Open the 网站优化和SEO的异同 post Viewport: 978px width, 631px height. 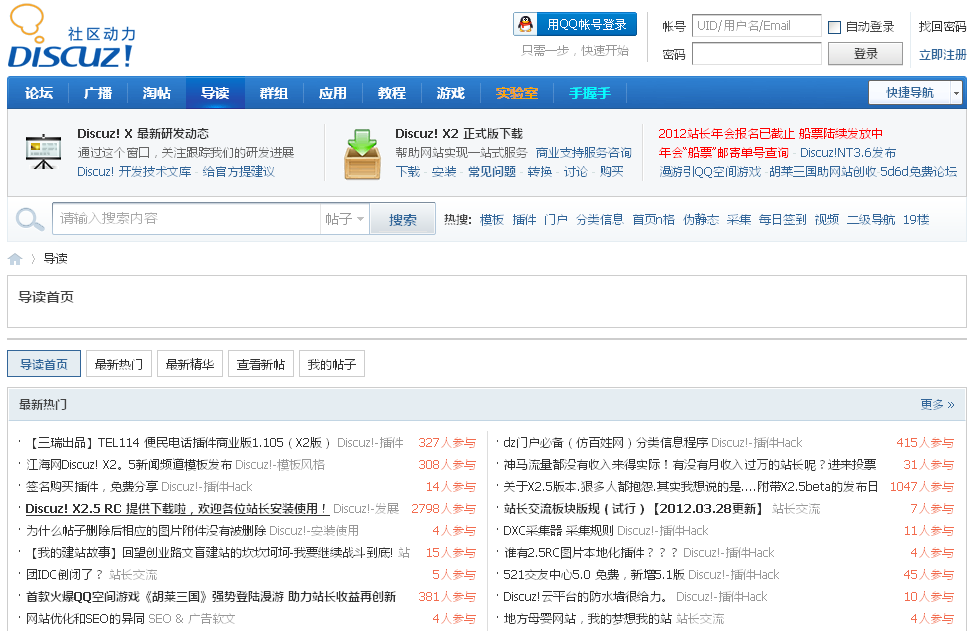[x=85, y=619]
